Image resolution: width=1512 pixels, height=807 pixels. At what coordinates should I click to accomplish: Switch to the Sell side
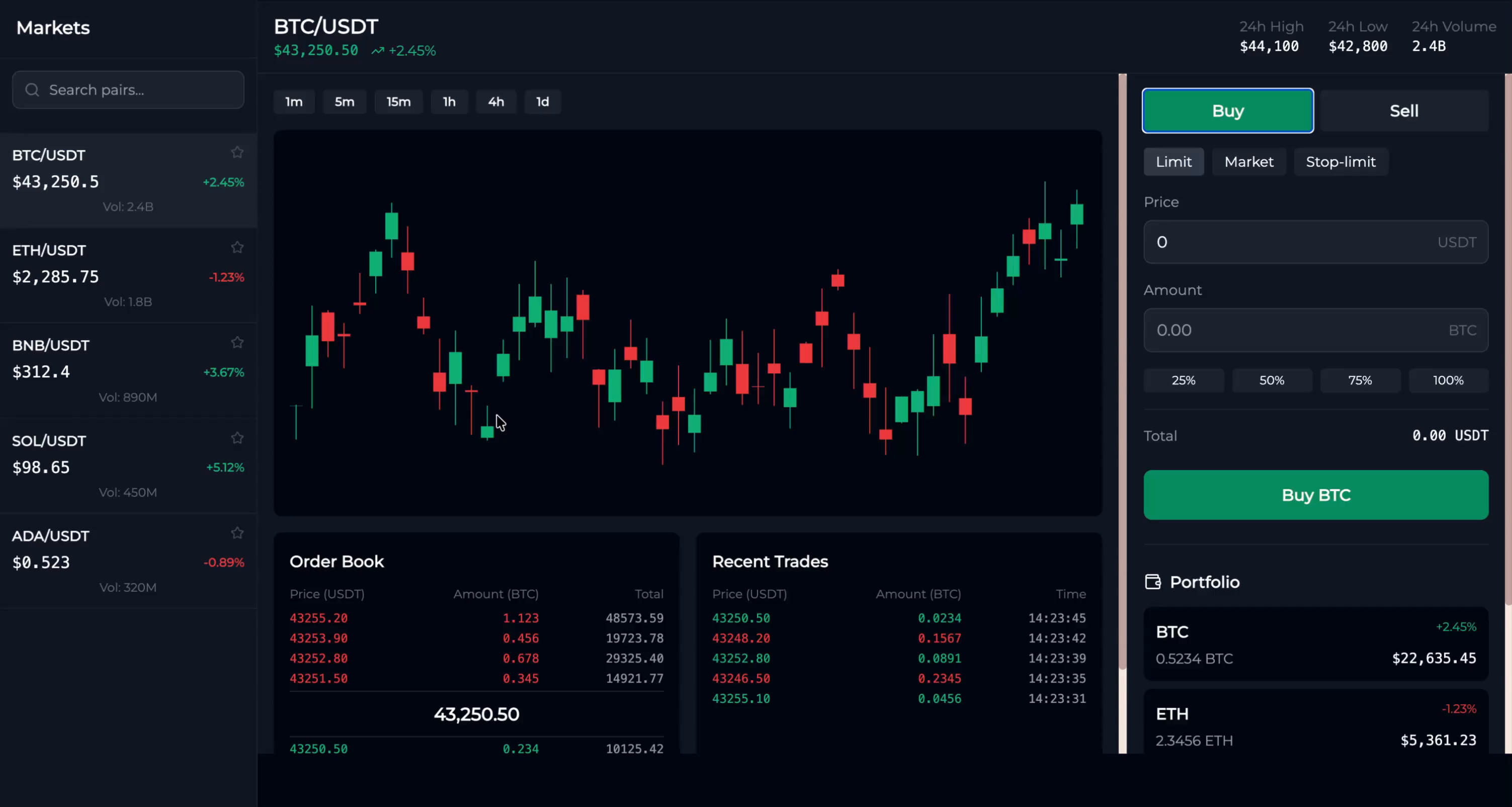1403,110
